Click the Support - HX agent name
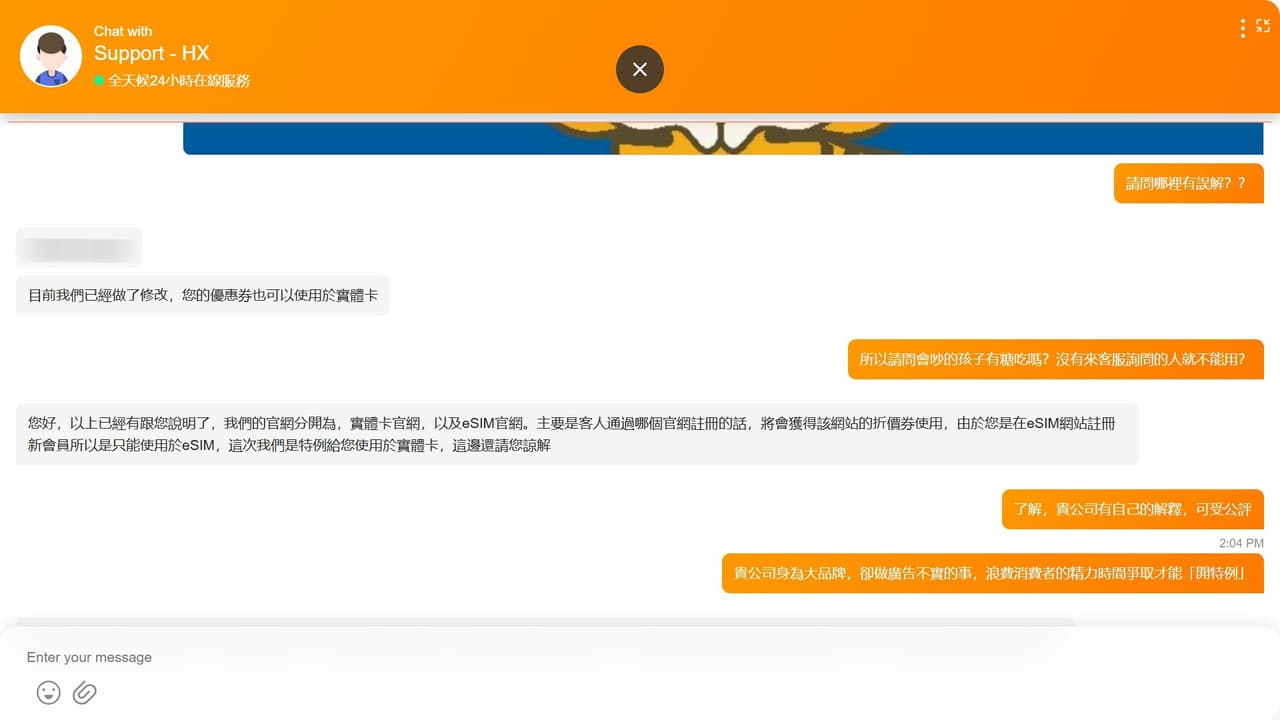The height and width of the screenshot is (720, 1280). coord(152,53)
